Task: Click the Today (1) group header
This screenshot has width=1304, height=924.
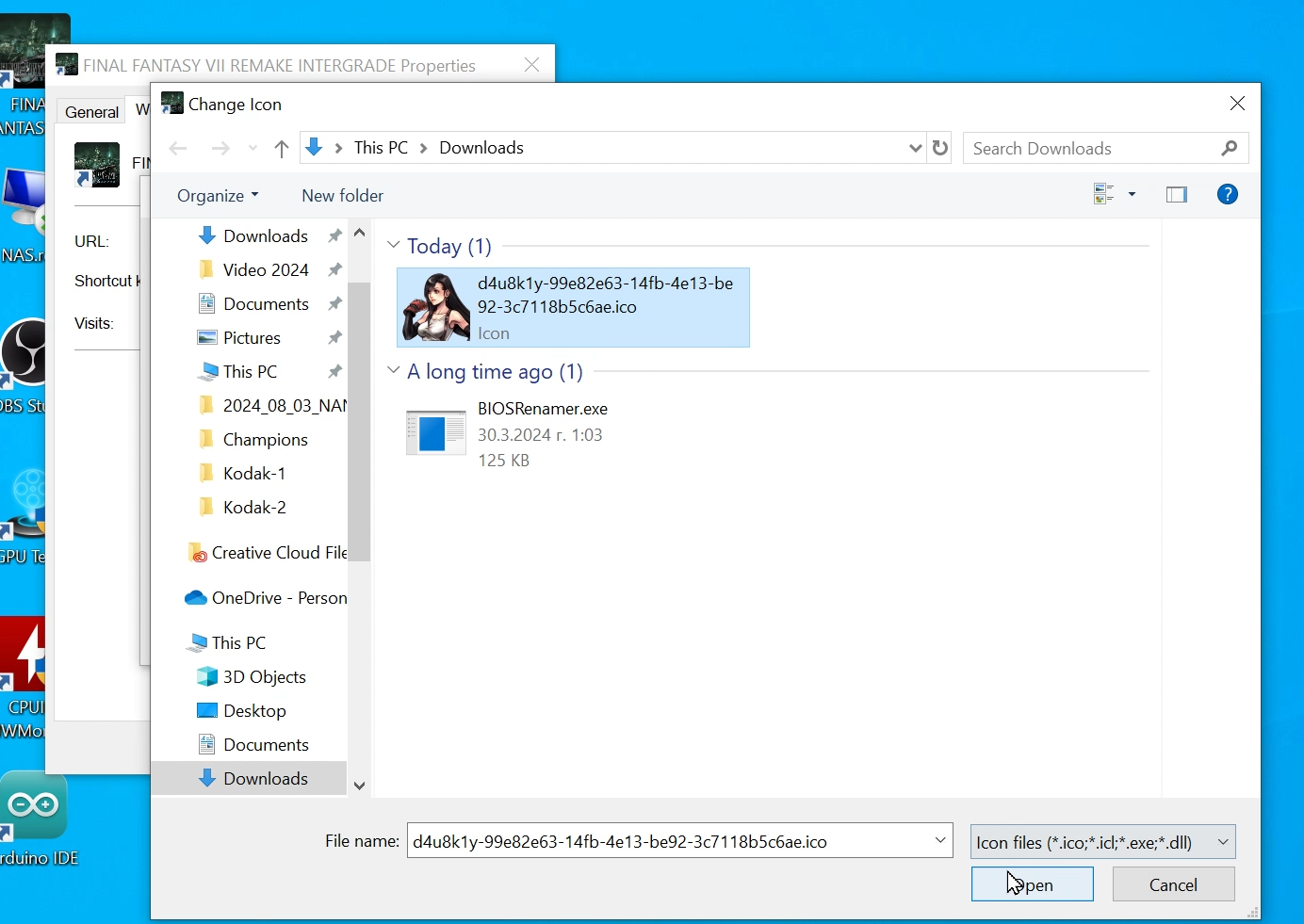Action: point(449,246)
